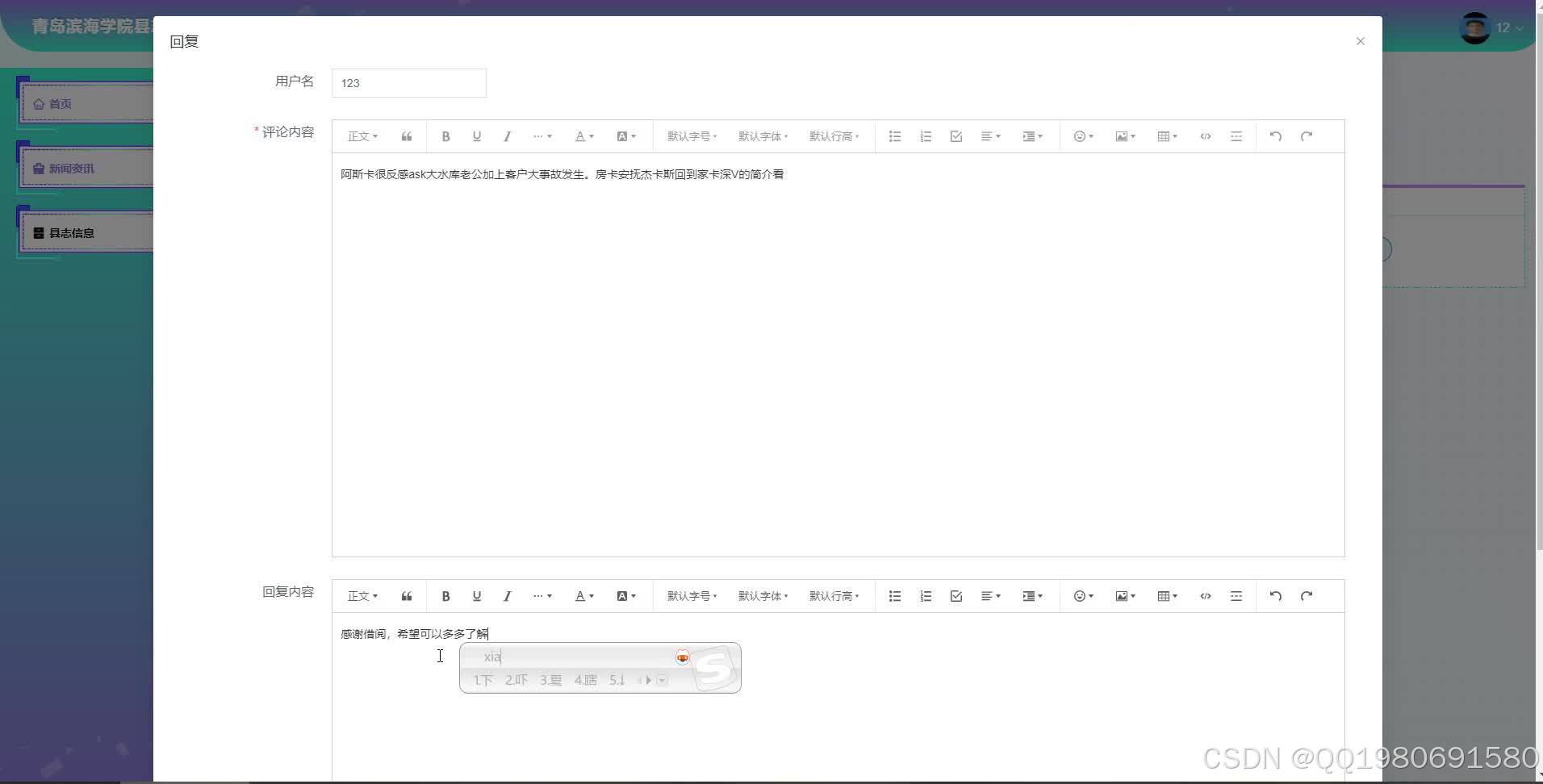The image size is (1543, 784).
Task: Insert todo checkbox in comment editor
Action: (956, 136)
